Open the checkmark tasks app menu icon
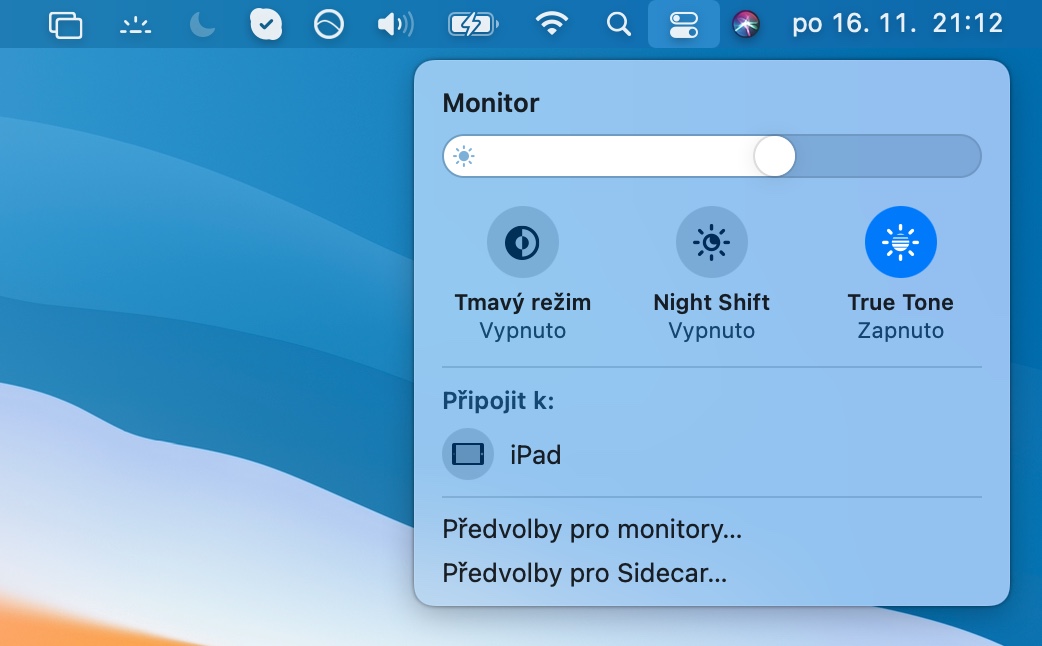The image size is (1042, 646). click(x=266, y=25)
